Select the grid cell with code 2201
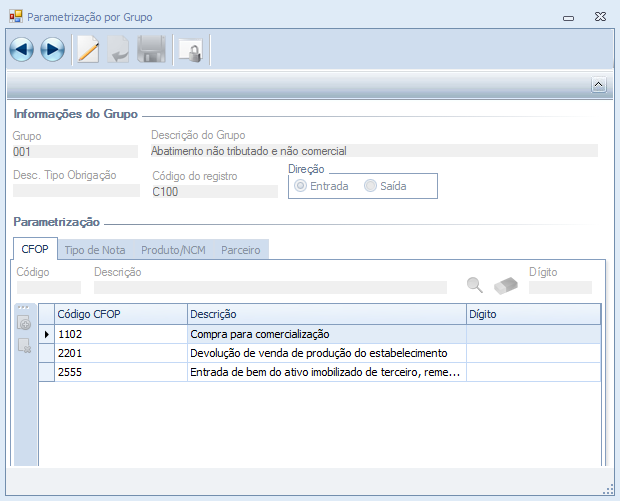 pyautogui.click(x=121, y=353)
